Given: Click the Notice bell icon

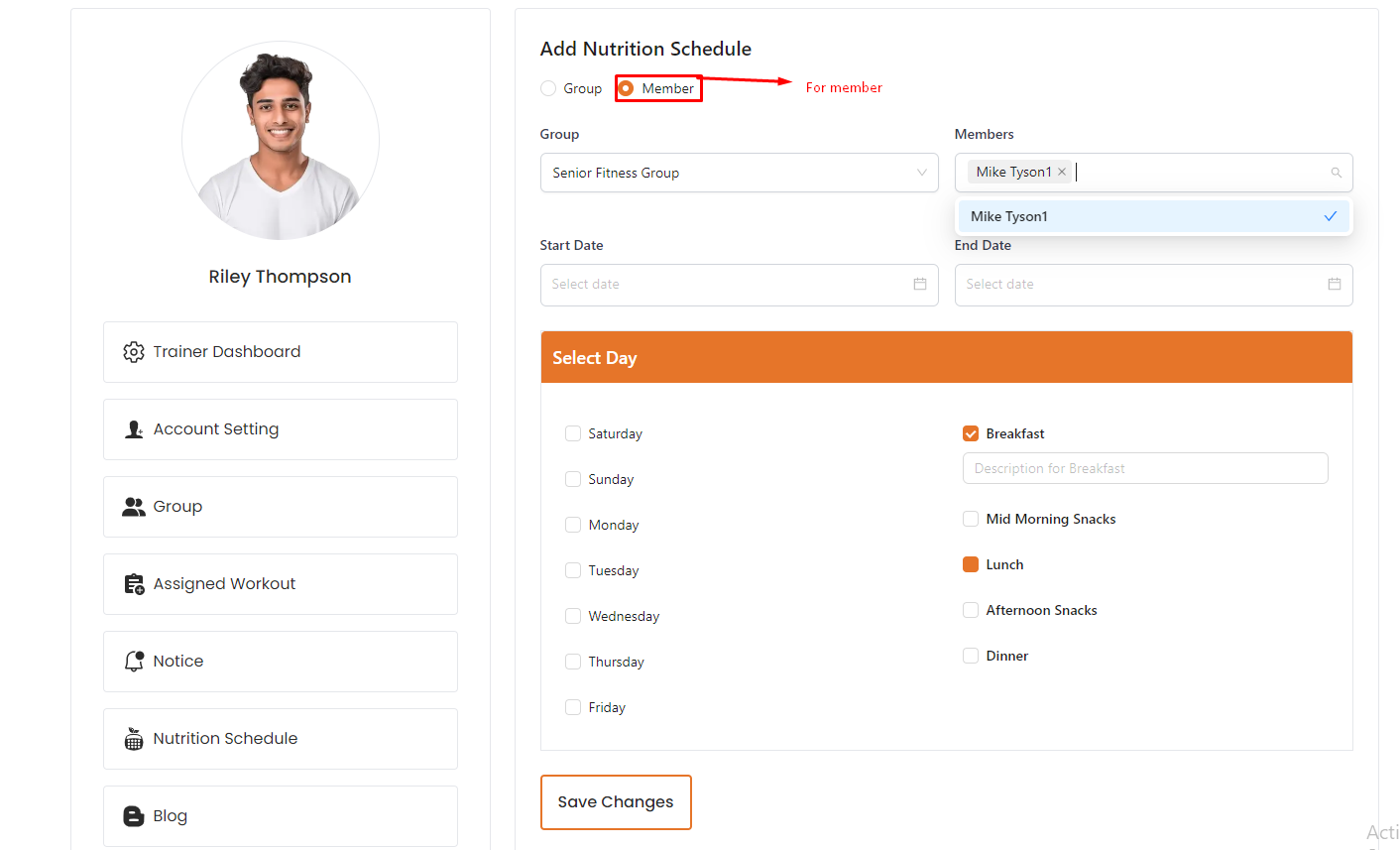Looking at the screenshot, I should (134, 662).
